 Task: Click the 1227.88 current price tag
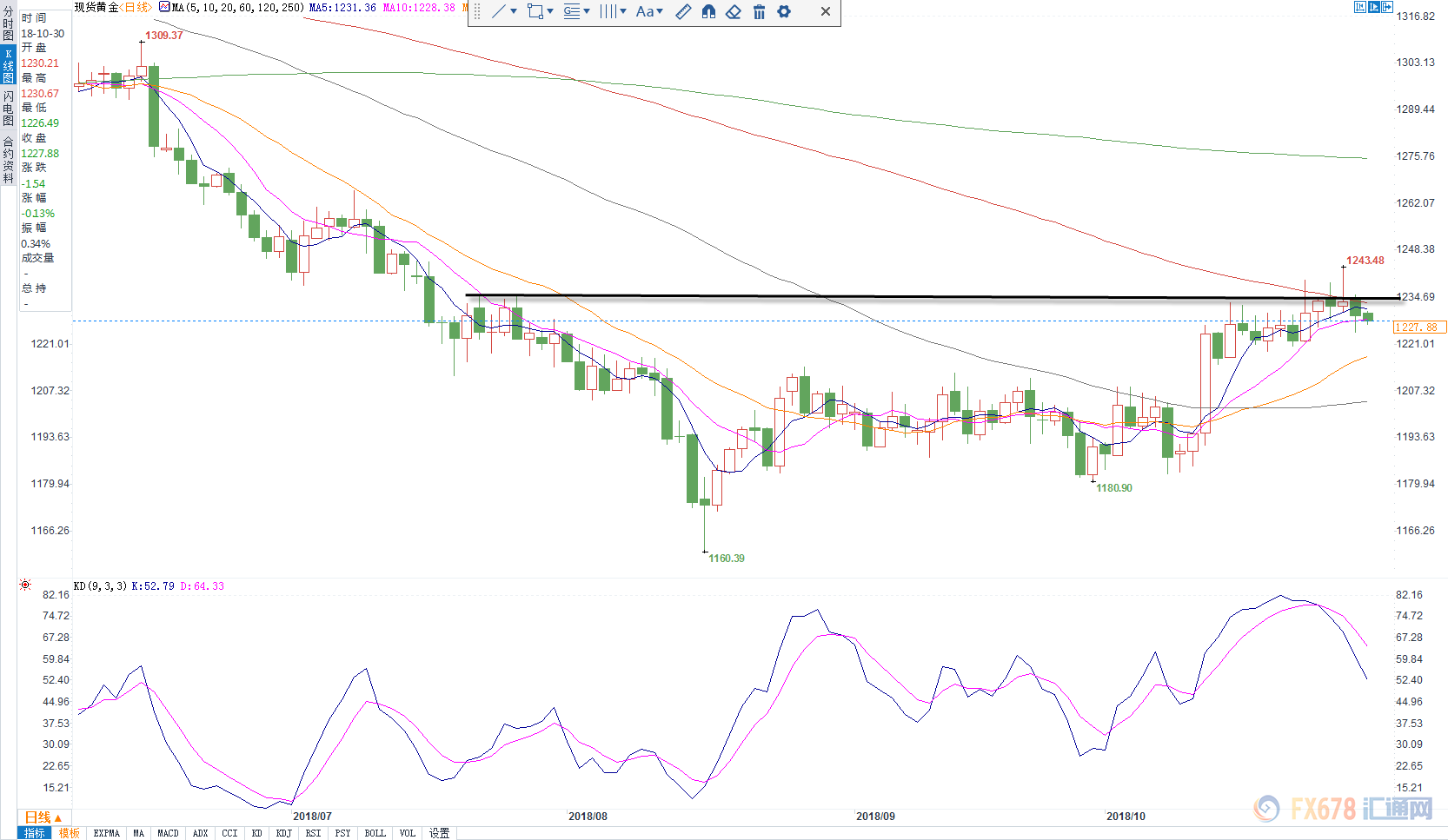1419,327
